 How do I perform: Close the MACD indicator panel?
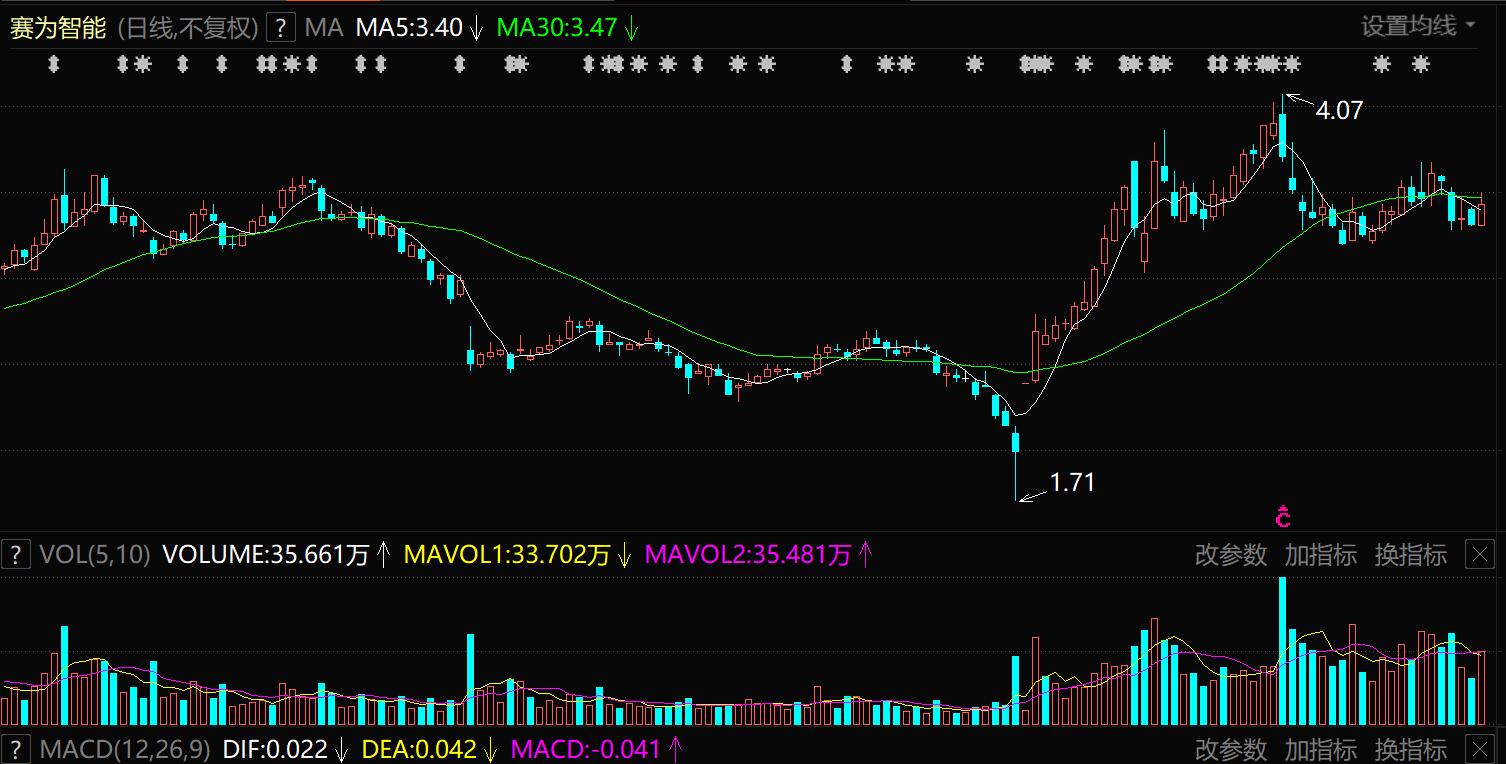tap(1480, 749)
